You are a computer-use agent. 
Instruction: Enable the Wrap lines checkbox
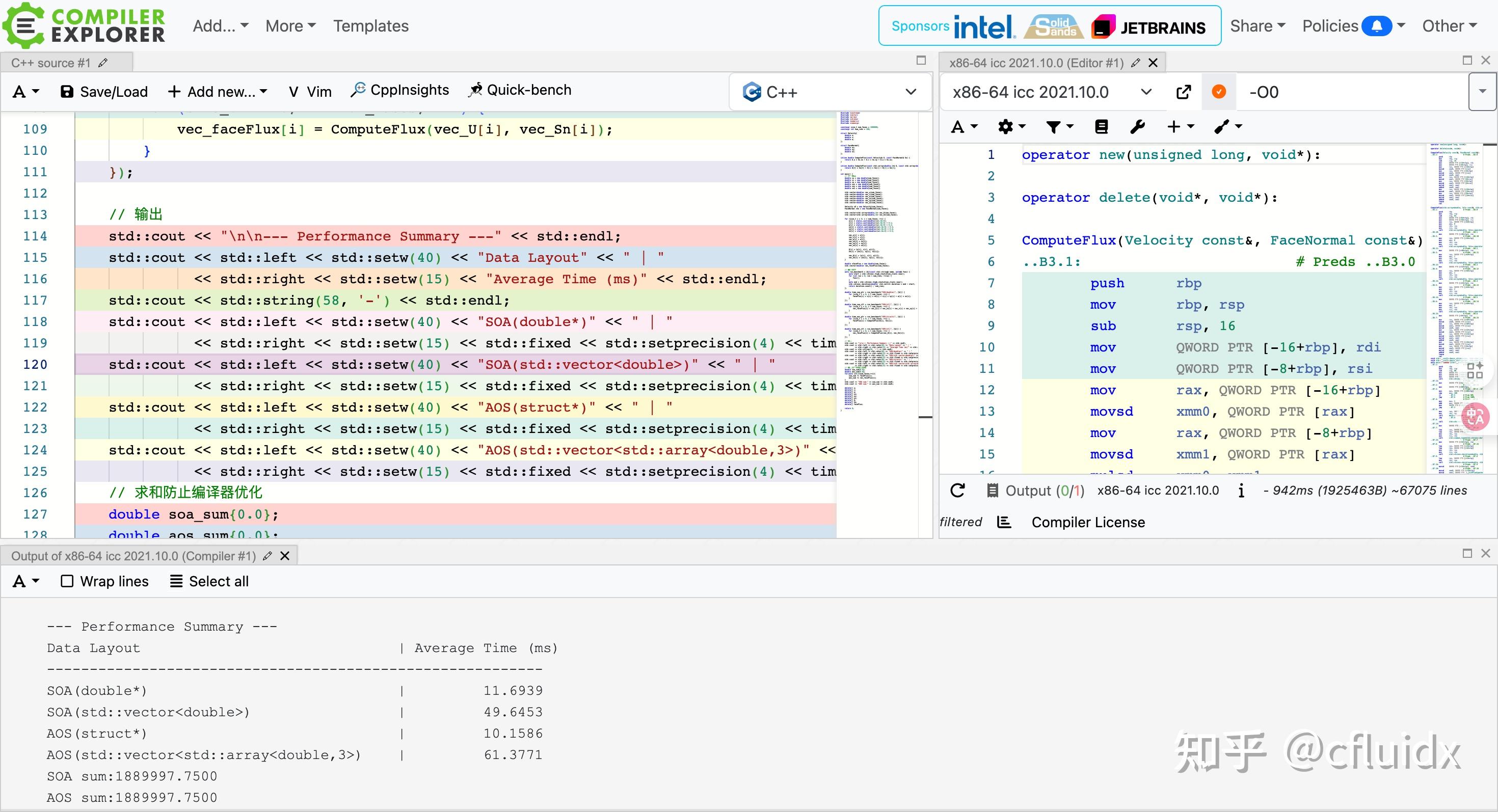[67, 581]
